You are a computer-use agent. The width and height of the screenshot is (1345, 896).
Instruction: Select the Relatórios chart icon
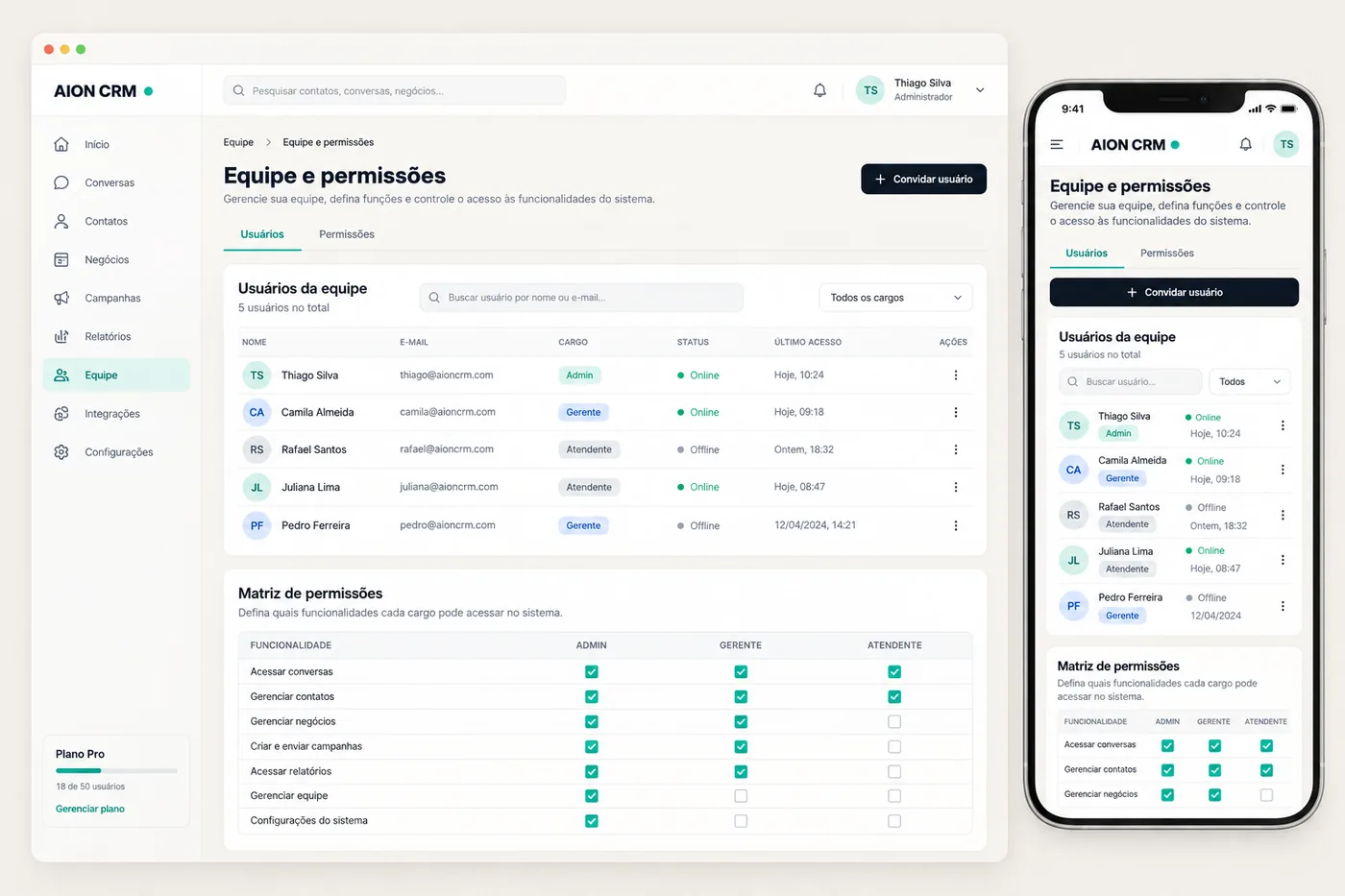click(61, 336)
